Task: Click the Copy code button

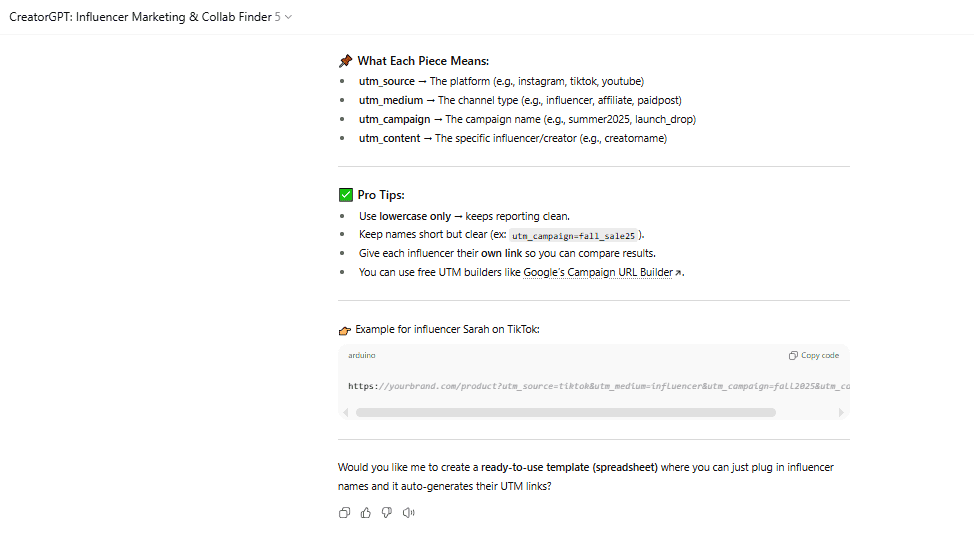Action: pyautogui.click(x=814, y=356)
